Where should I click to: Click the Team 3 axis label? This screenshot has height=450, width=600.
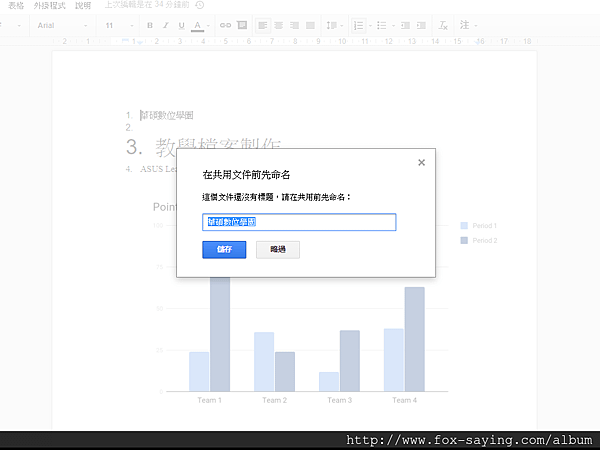(x=339, y=400)
